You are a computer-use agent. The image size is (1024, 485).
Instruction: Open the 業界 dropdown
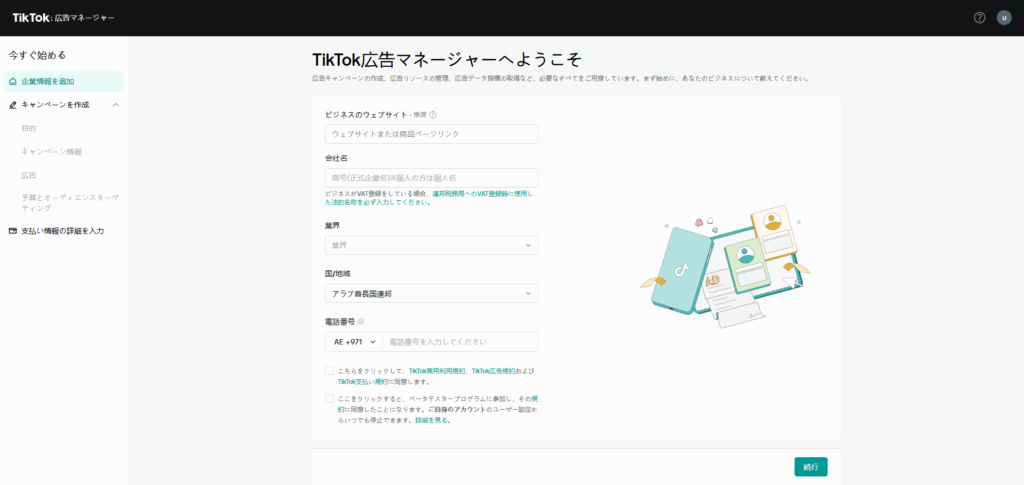point(432,245)
